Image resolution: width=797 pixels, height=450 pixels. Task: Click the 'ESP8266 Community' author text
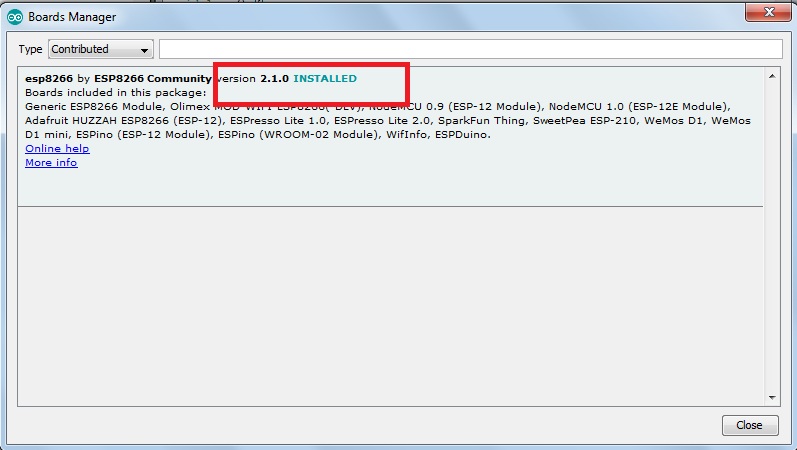153,79
